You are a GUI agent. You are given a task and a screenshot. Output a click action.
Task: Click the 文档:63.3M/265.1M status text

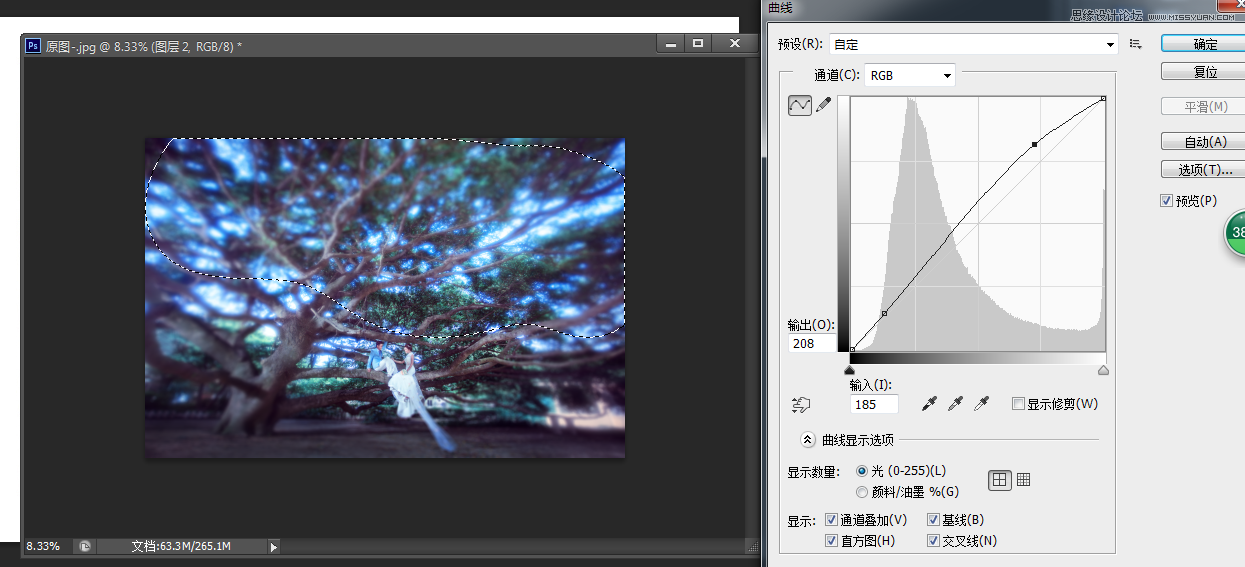tap(181, 547)
